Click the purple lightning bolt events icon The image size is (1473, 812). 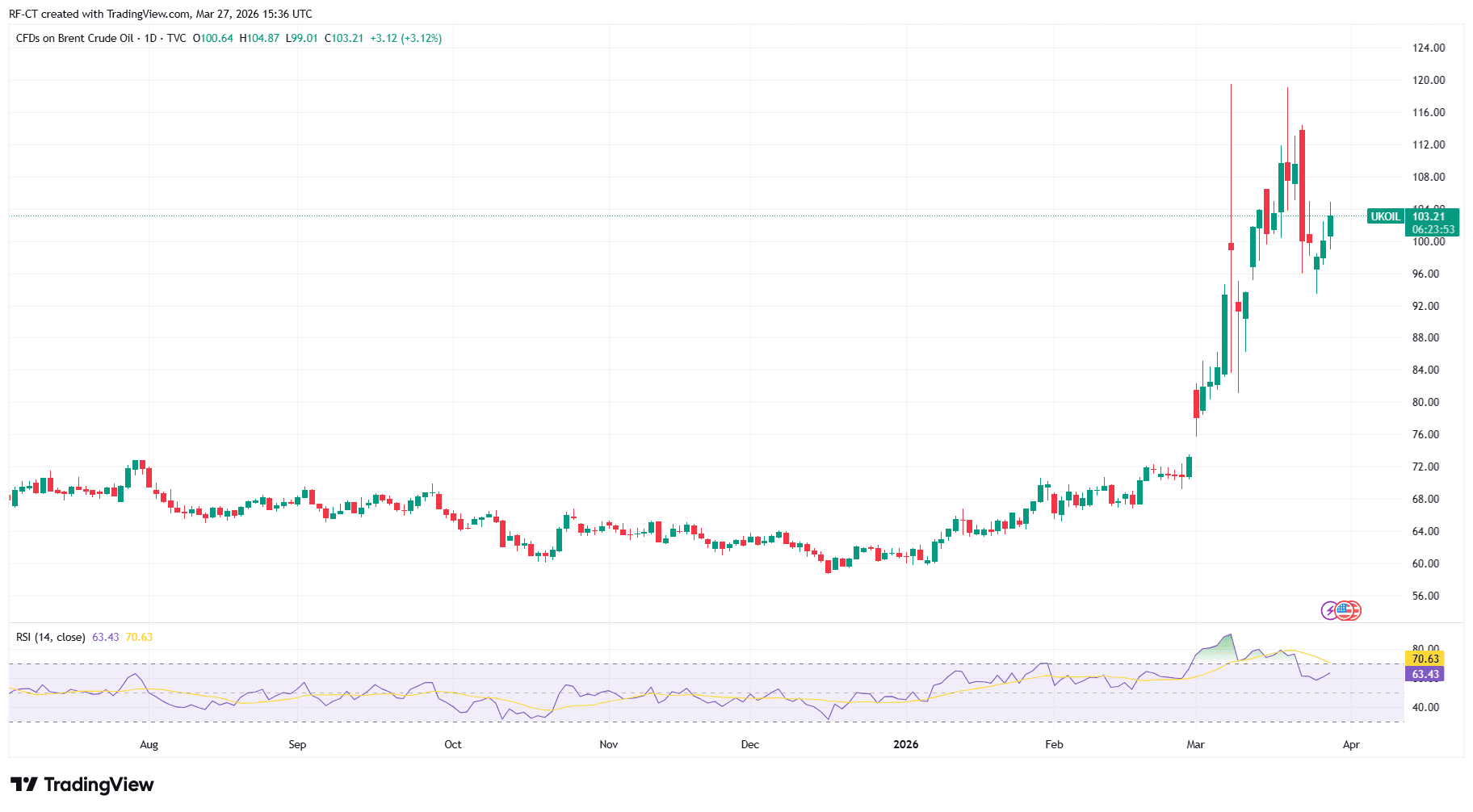[x=1329, y=611]
